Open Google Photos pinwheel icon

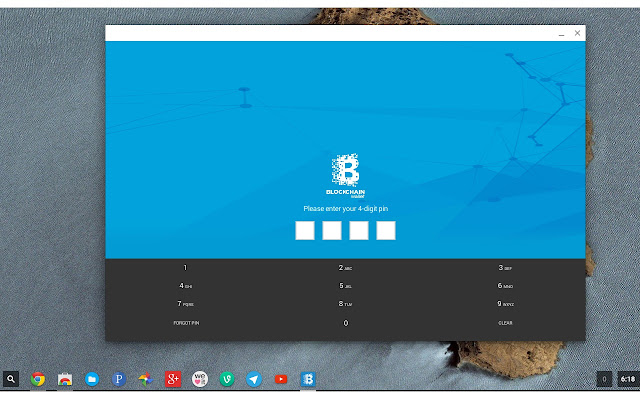tap(145, 379)
